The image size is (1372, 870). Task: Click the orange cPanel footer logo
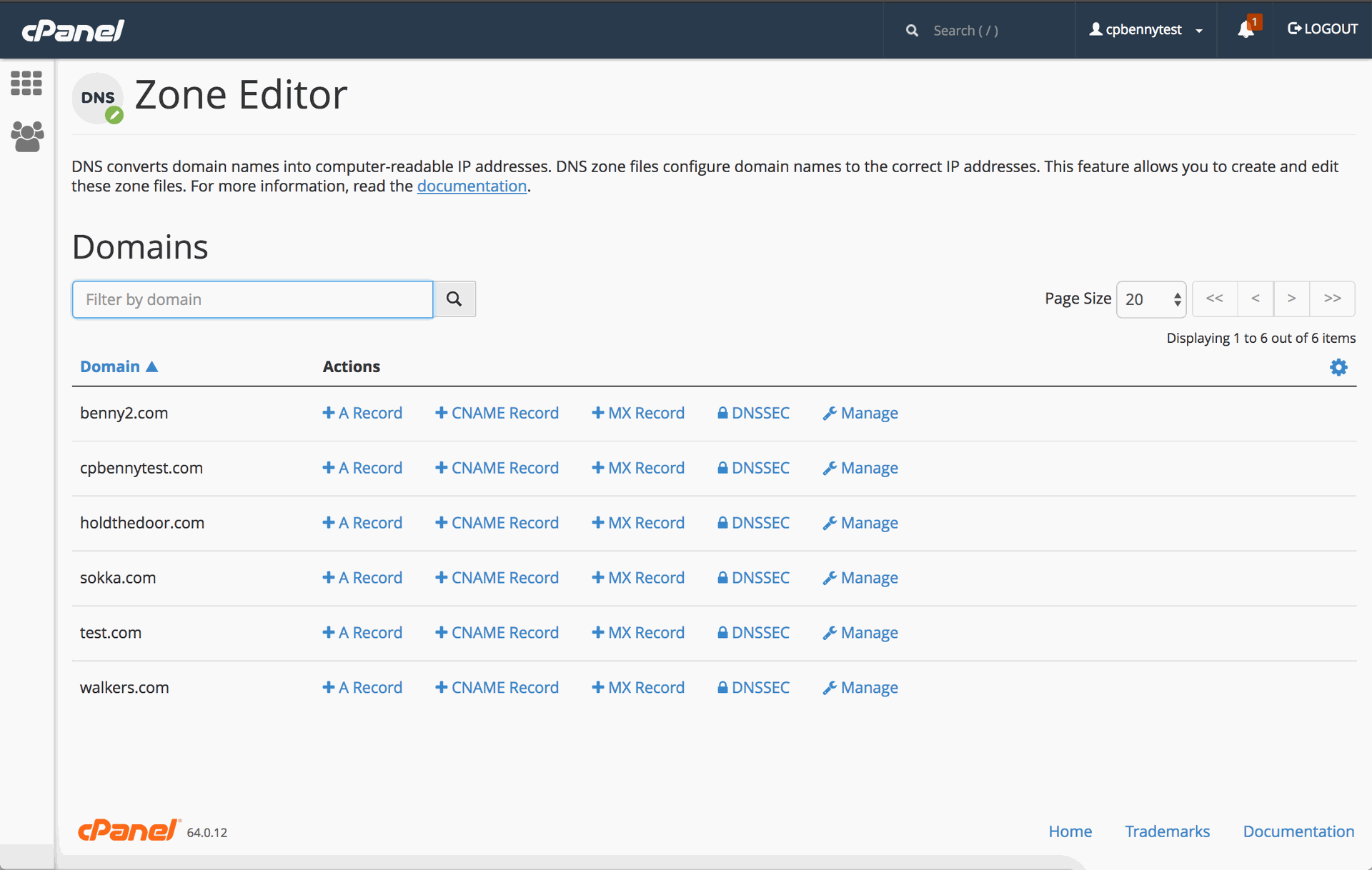(129, 830)
